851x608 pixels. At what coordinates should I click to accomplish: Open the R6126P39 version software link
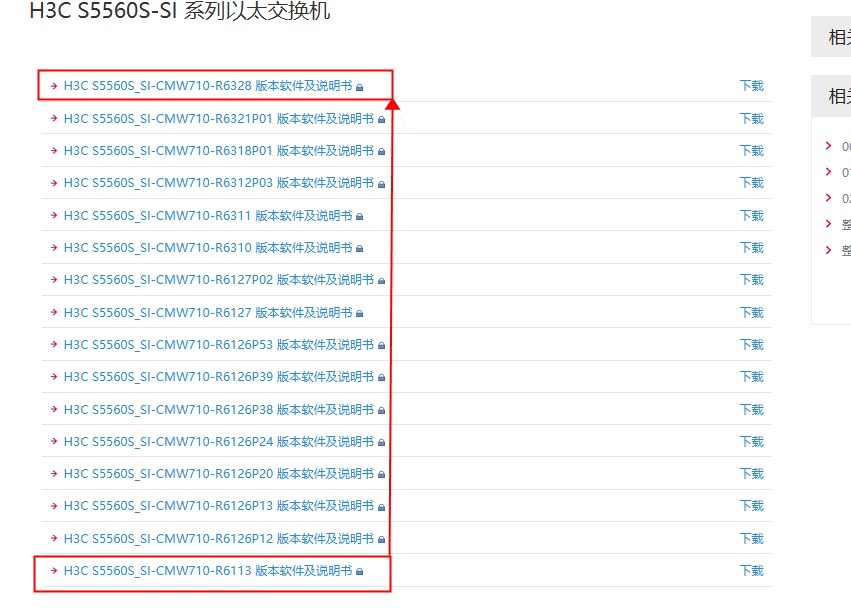coord(219,377)
